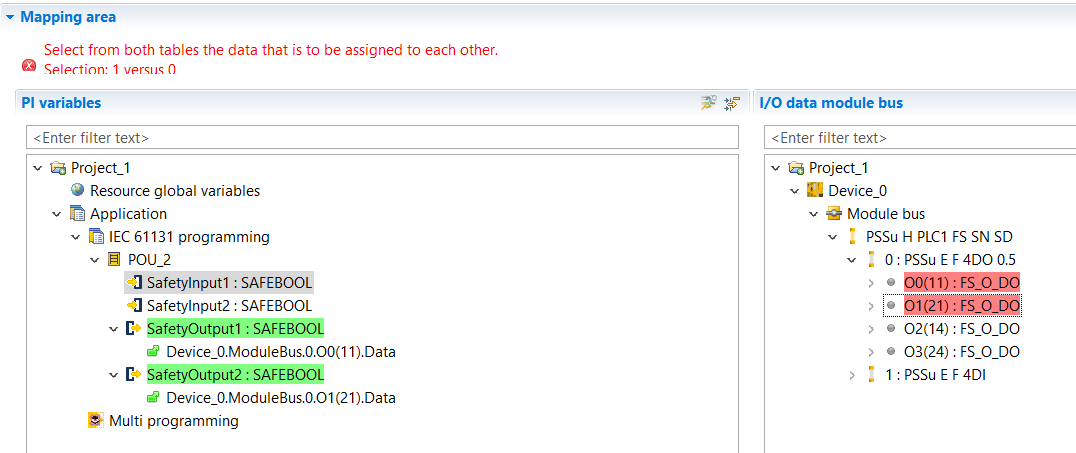Expand the O3(24) : FS_O_DO output
Screen dimensions: 1076x453
(872, 352)
